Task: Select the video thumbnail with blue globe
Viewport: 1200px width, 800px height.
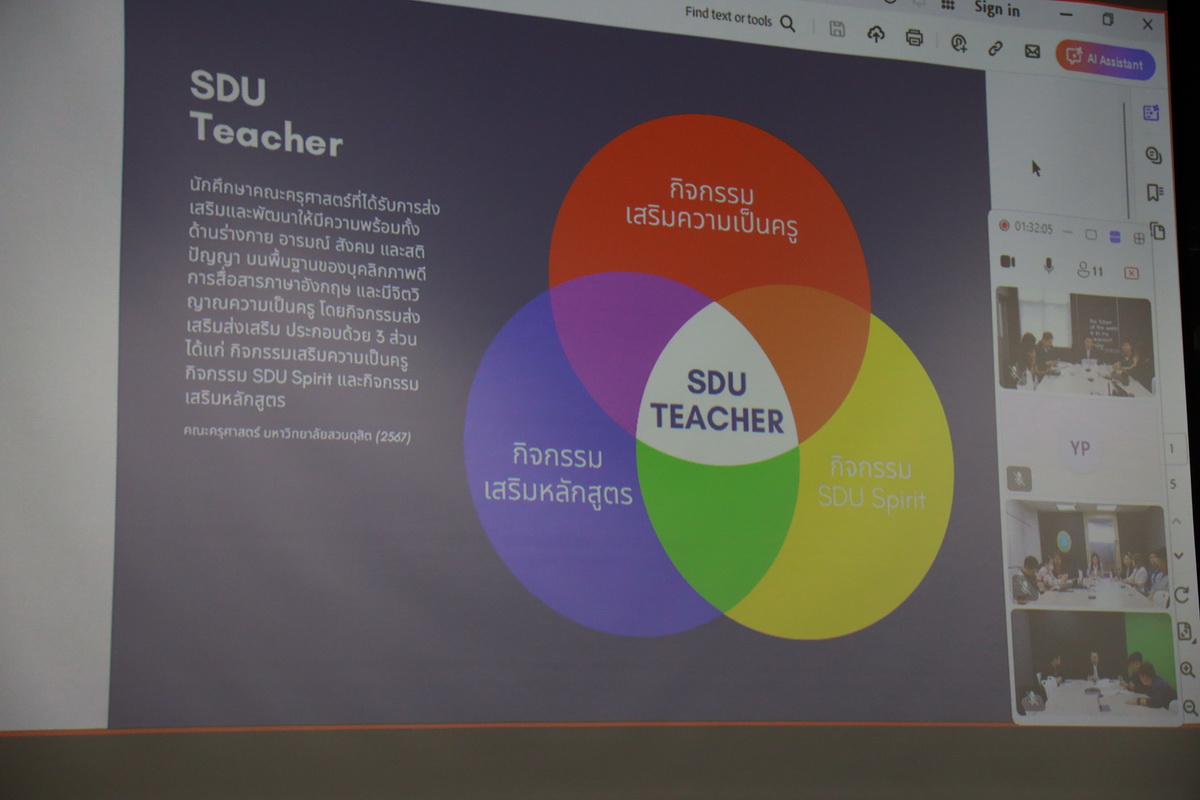Action: click(x=1087, y=554)
